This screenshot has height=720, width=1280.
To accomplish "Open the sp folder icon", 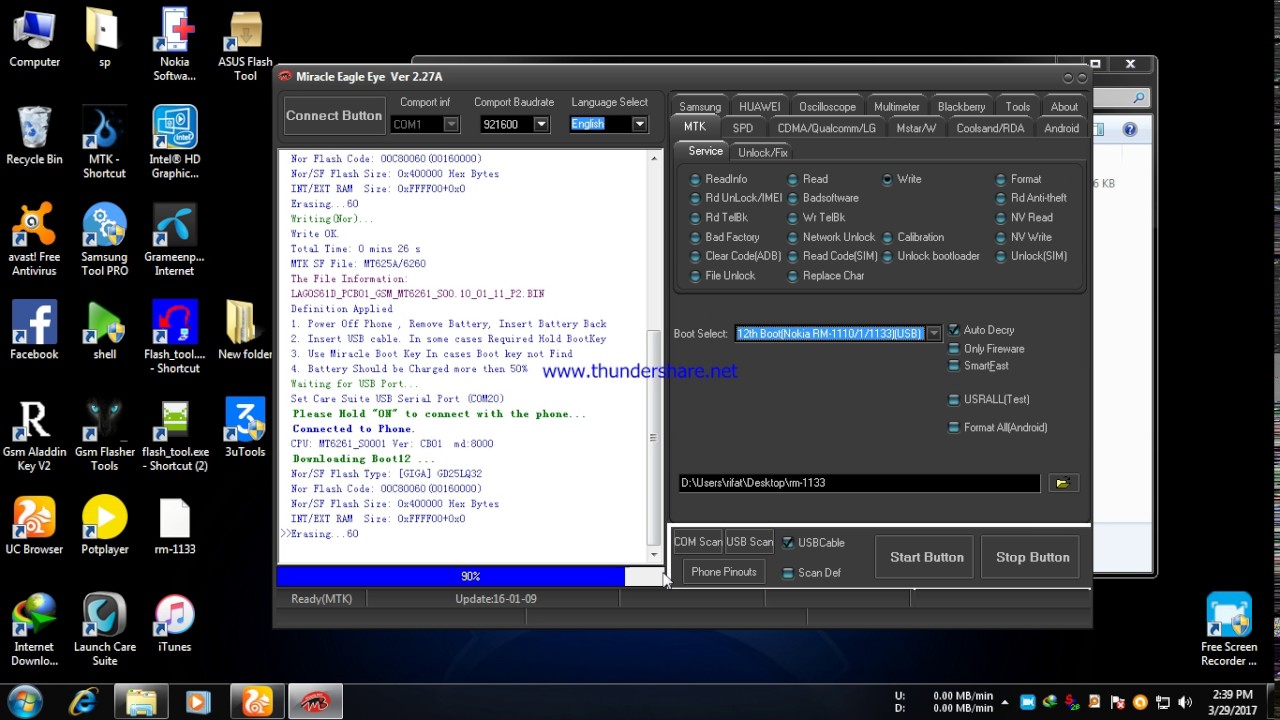I will point(104,40).
